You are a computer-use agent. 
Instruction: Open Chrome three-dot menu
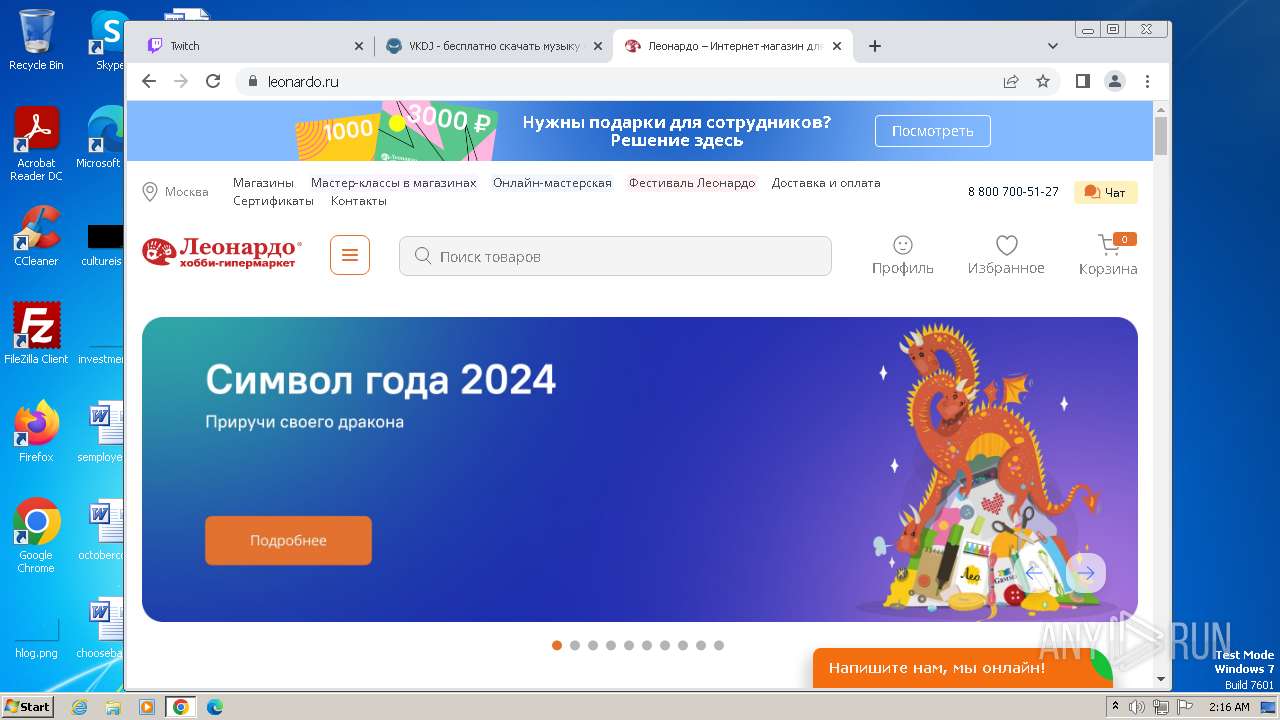pyautogui.click(x=1147, y=81)
